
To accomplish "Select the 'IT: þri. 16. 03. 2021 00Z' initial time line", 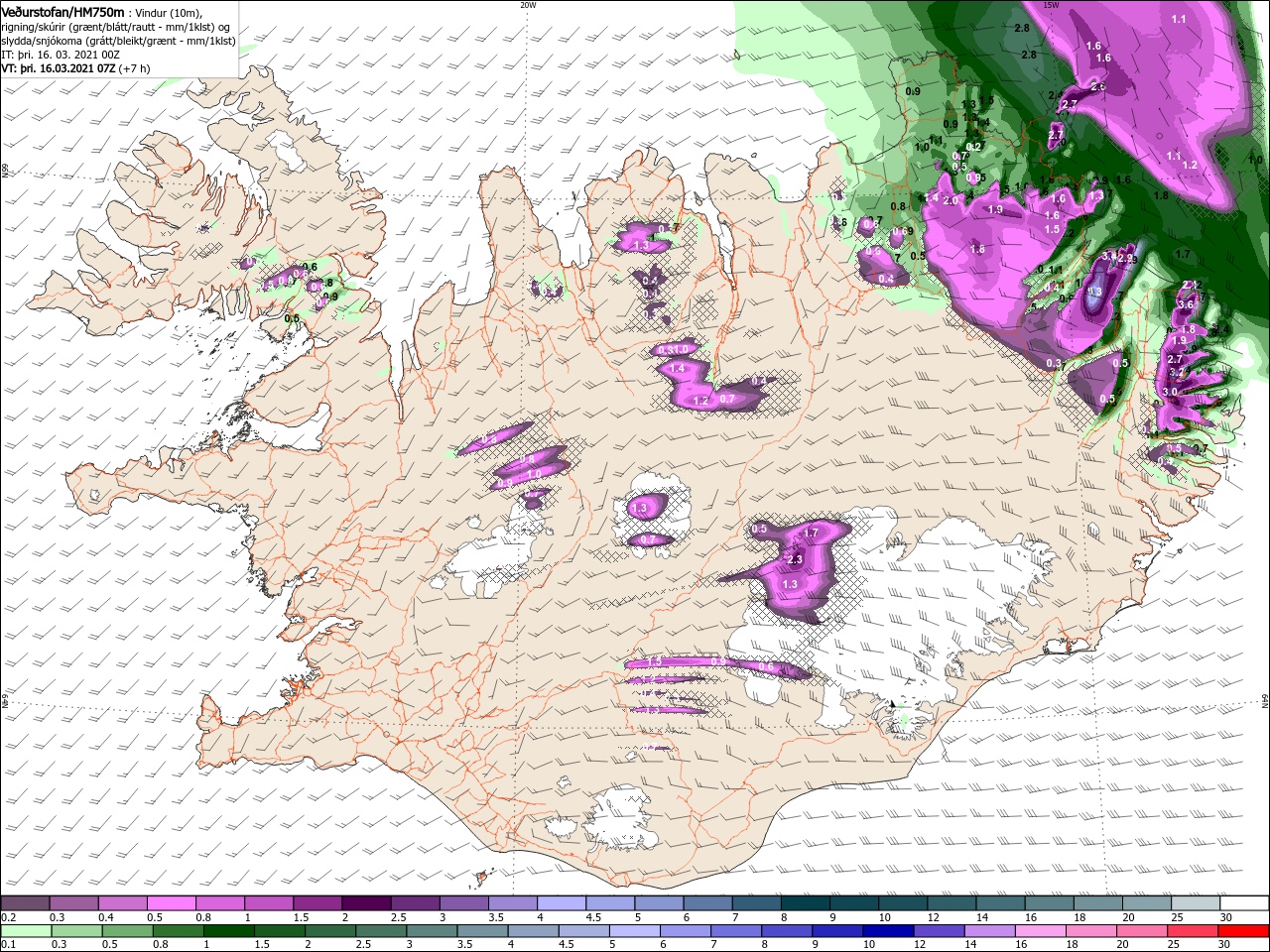I will tap(61, 55).
